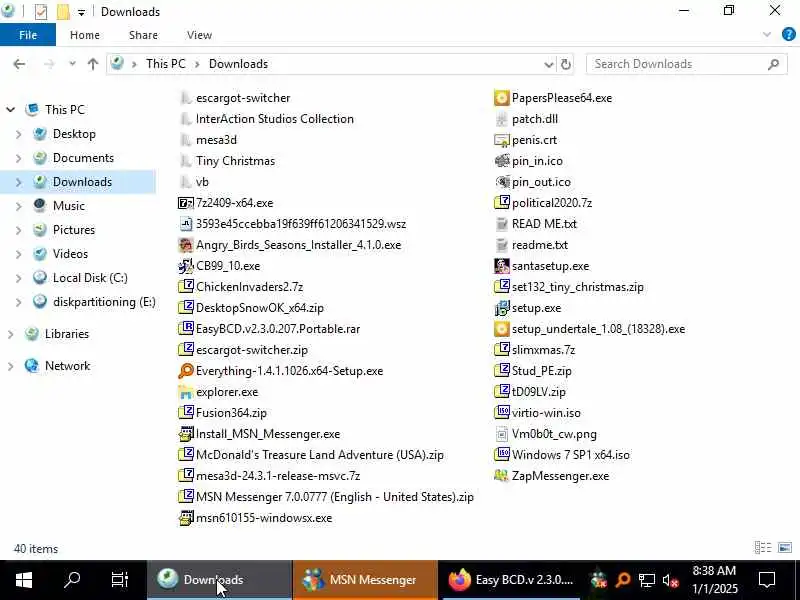Viewport: 800px width, 600px height.
Task: Expand the Libraries tree node
Action: coord(10,334)
